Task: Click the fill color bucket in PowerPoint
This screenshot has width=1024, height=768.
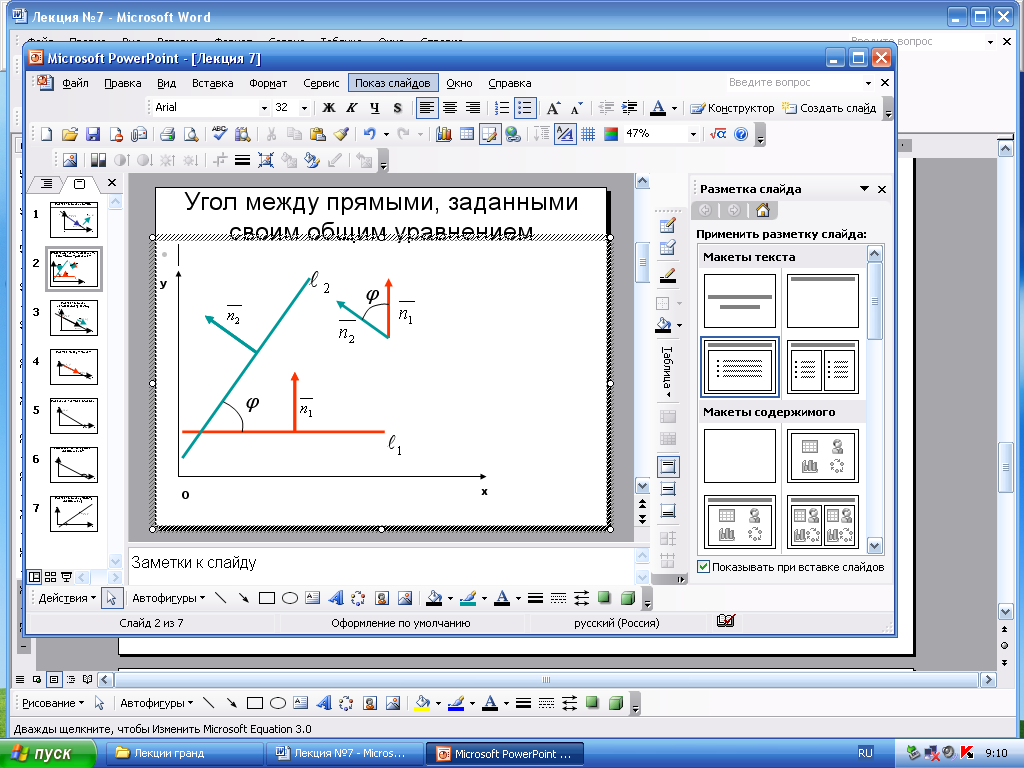Action: pos(434,598)
